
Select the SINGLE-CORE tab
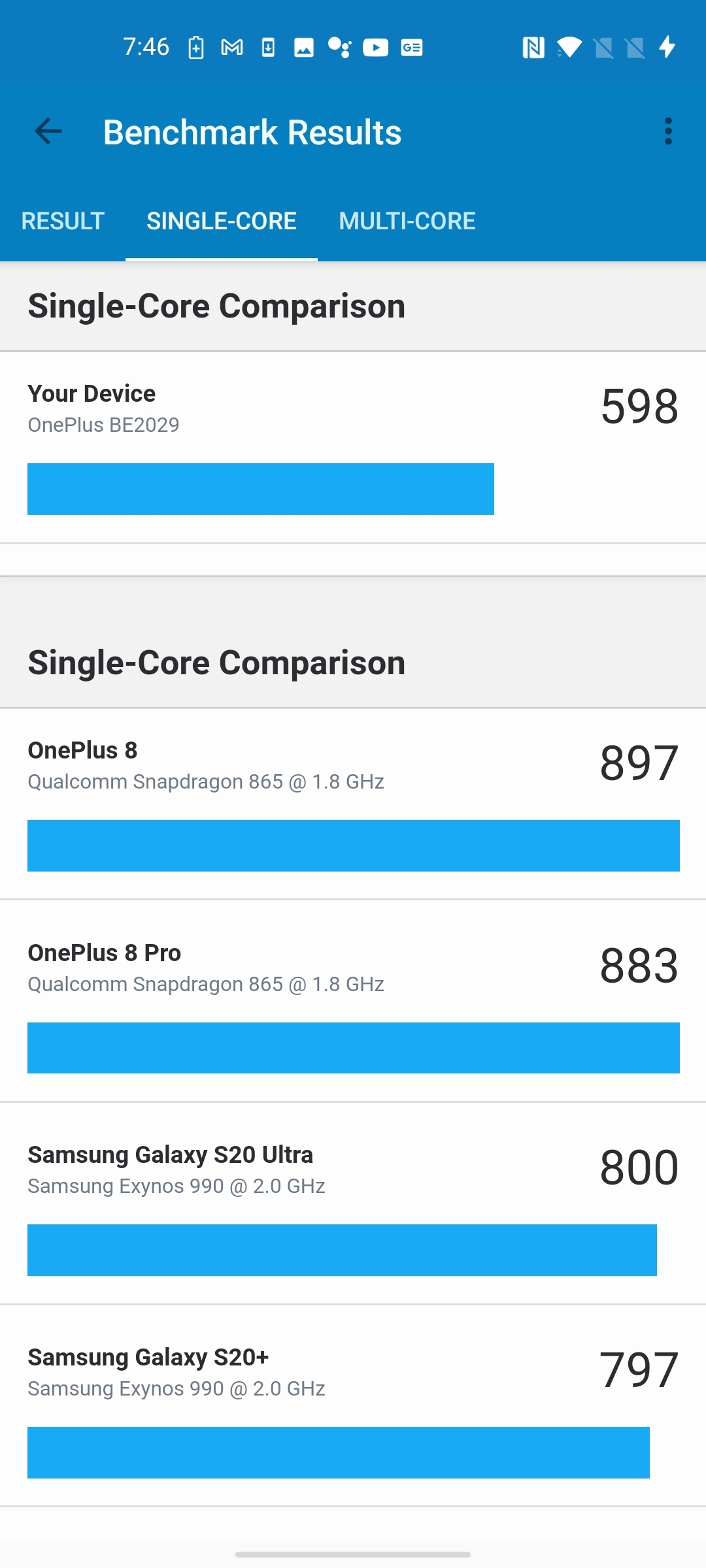[x=222, y=221]
